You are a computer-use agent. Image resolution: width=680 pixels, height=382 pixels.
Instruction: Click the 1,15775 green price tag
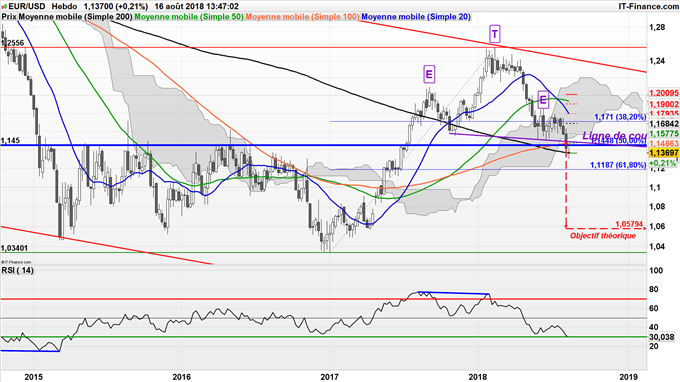(x=664, y=134)
